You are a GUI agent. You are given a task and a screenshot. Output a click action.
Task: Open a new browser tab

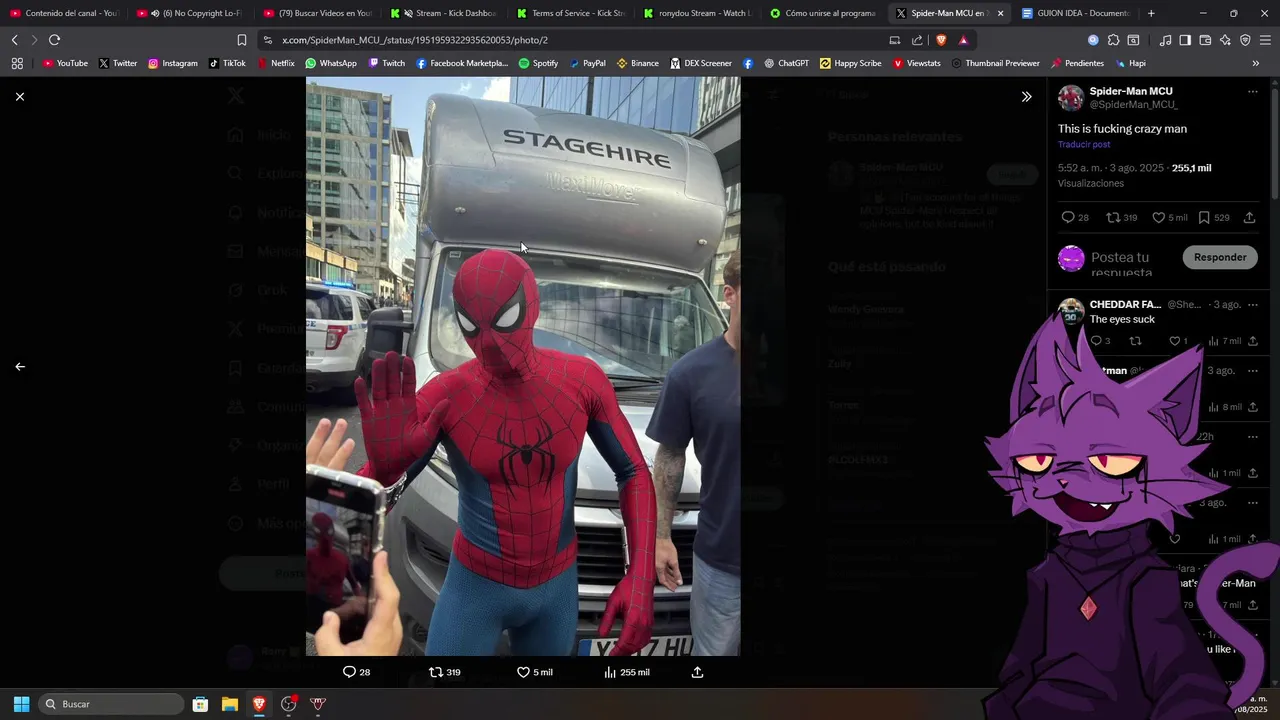tap(1151, 13)
